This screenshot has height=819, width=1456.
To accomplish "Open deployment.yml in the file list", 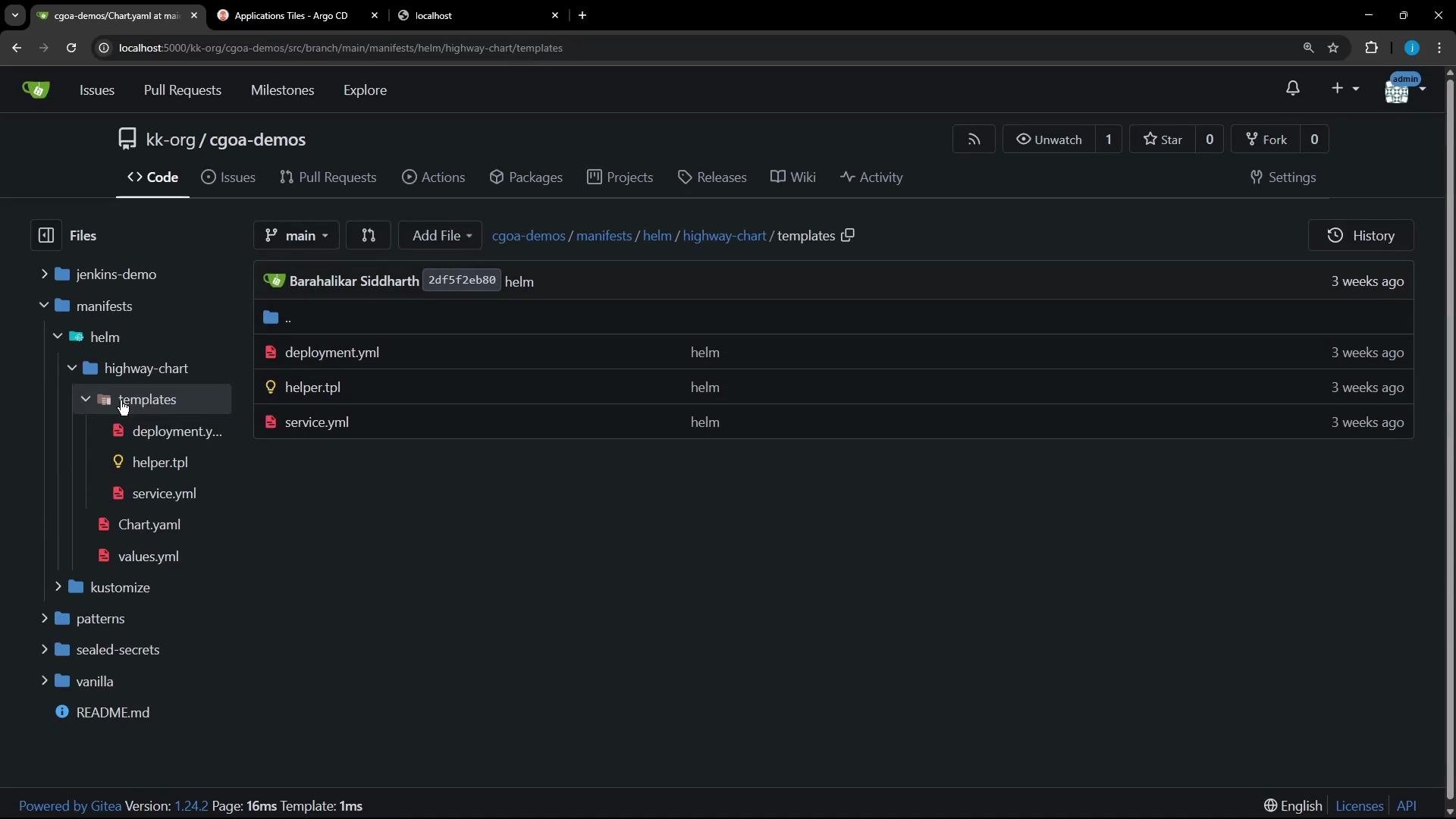I will pyautogui.click(x=332, y=353).
